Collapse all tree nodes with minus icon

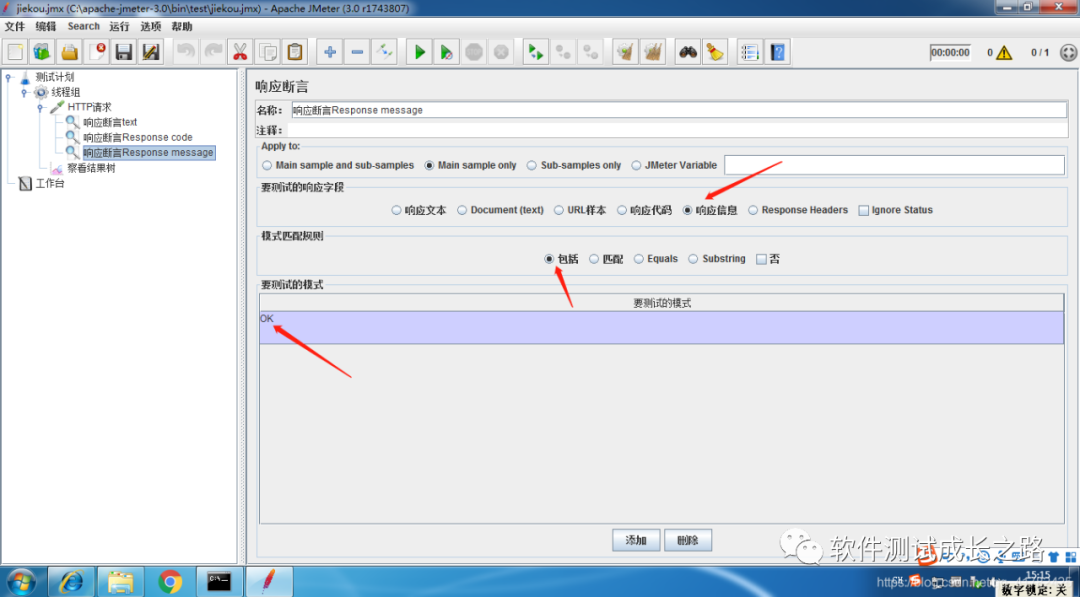click(357, 52)
